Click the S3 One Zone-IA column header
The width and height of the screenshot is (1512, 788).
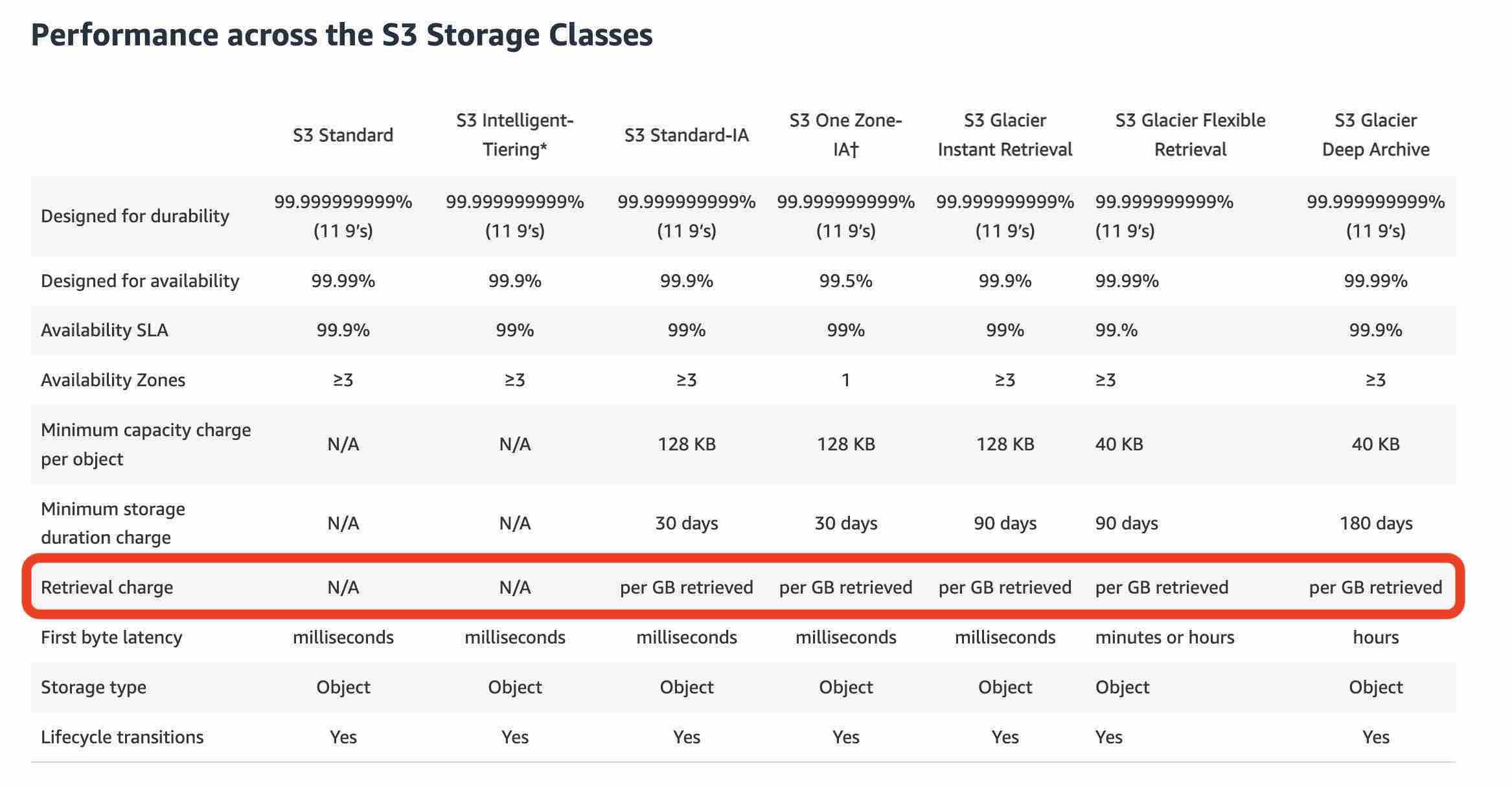[845, 135]
